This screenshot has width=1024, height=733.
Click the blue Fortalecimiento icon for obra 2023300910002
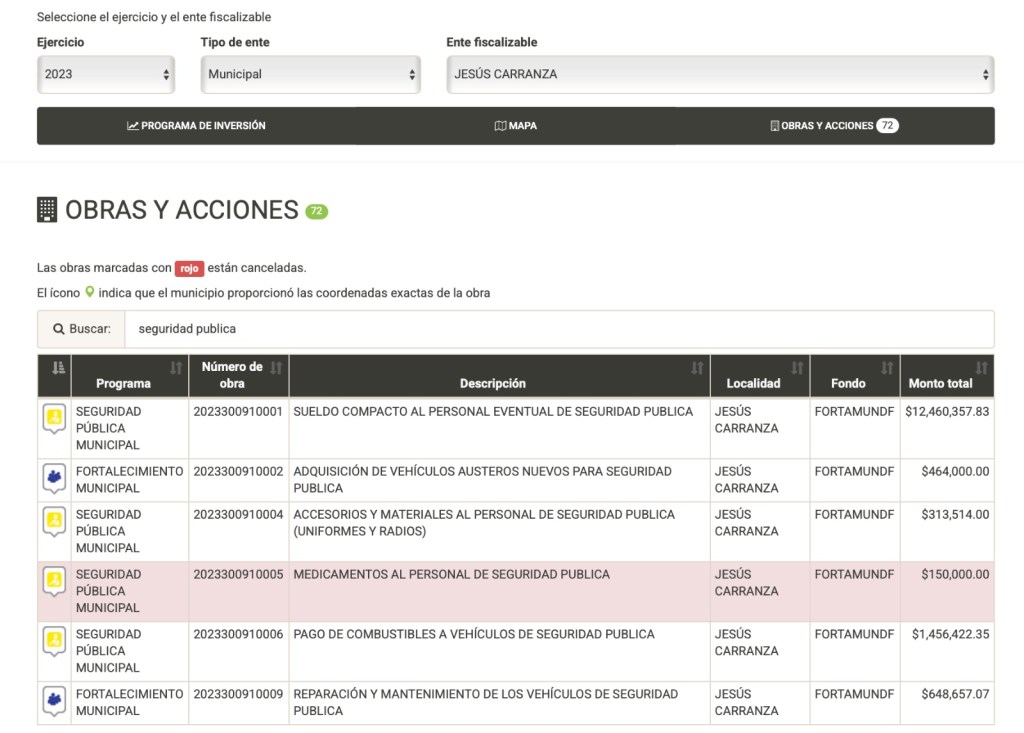(x=54, y=478)
